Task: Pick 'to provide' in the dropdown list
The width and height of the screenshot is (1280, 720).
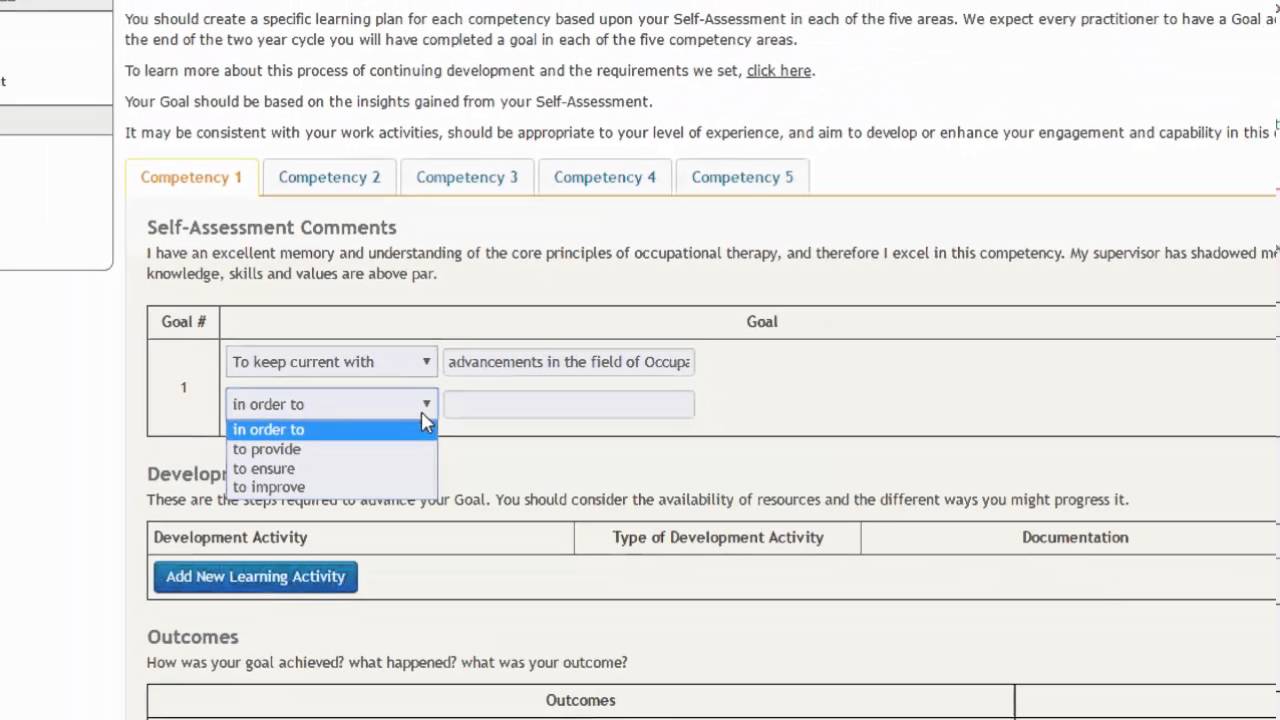Action: click(267, 449)
